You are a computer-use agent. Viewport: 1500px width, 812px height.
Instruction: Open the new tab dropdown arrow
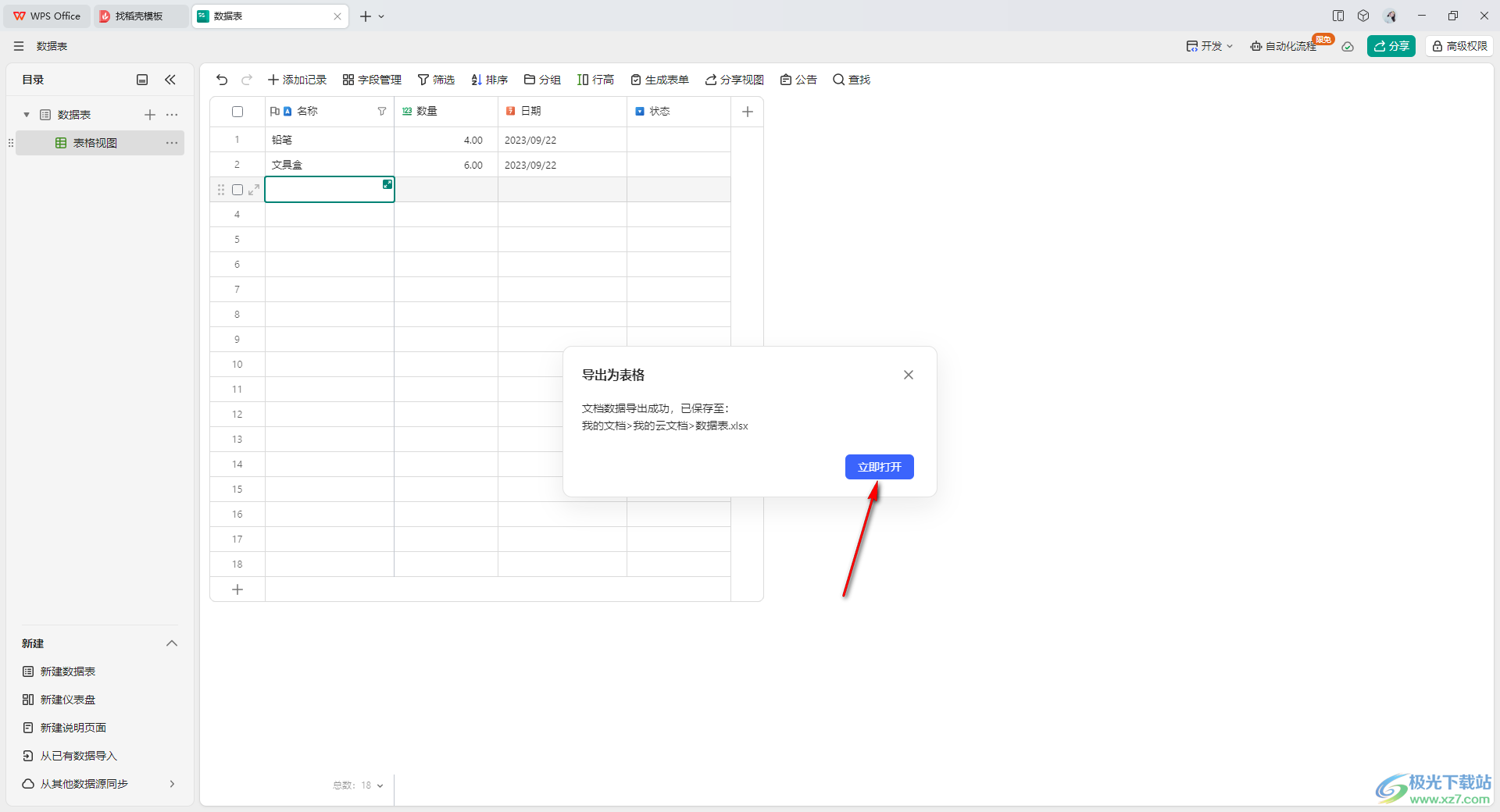(x=381, y=16)
